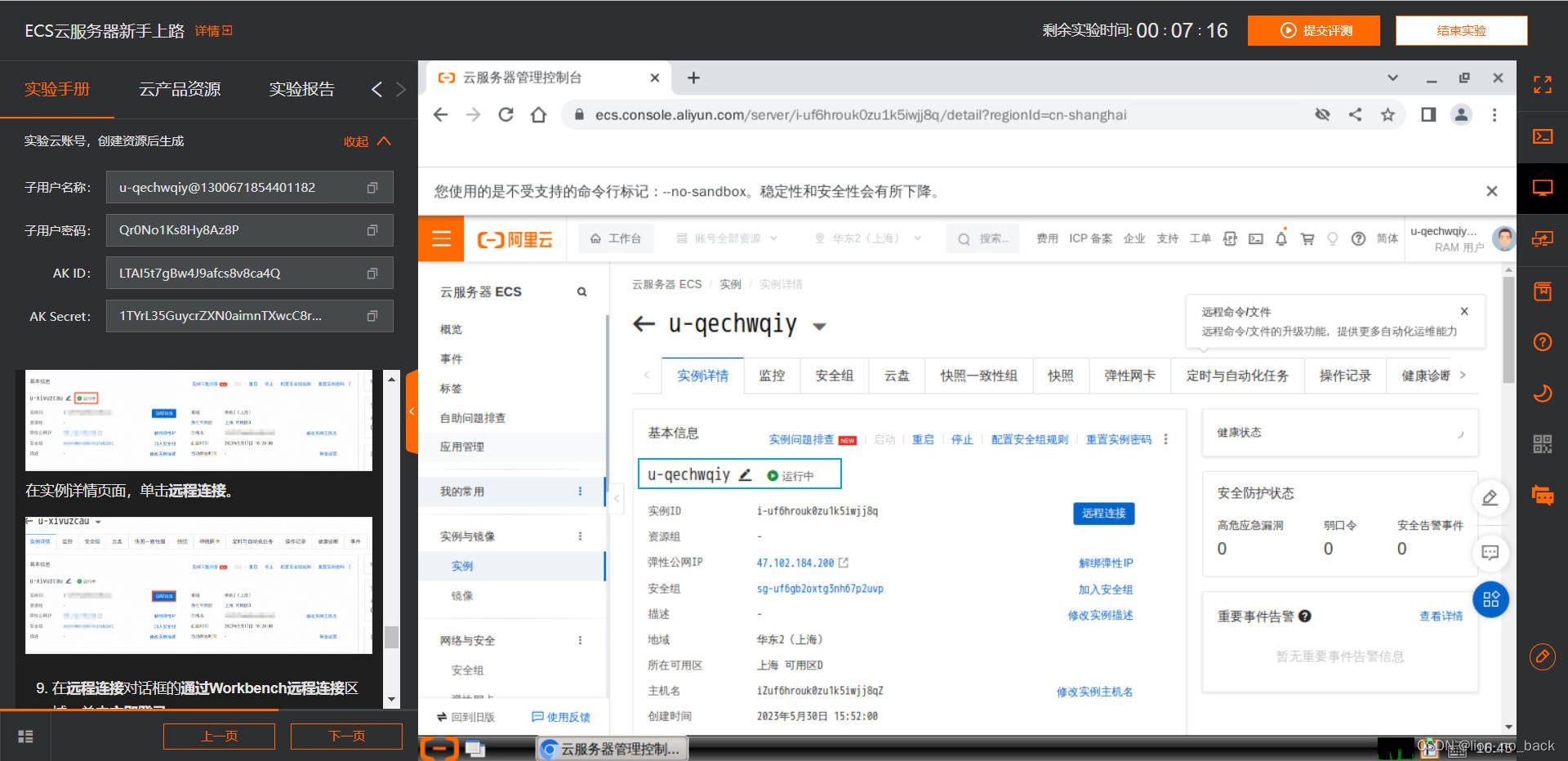Click the help question icon in right sidebar
Image resolution: width=1568 pixels, height=761 pixels.
1542,342
